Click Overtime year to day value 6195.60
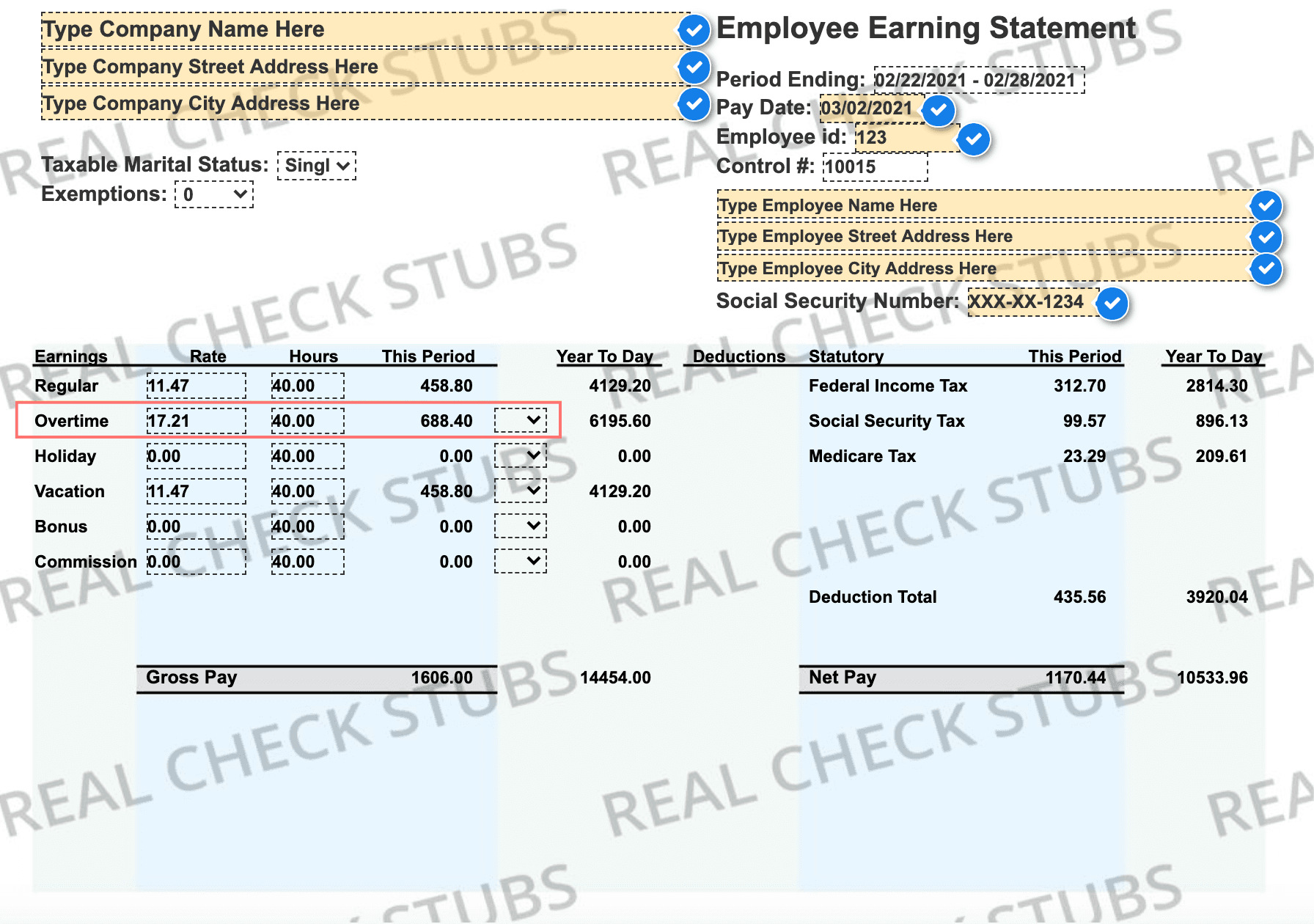 point(620,421)
